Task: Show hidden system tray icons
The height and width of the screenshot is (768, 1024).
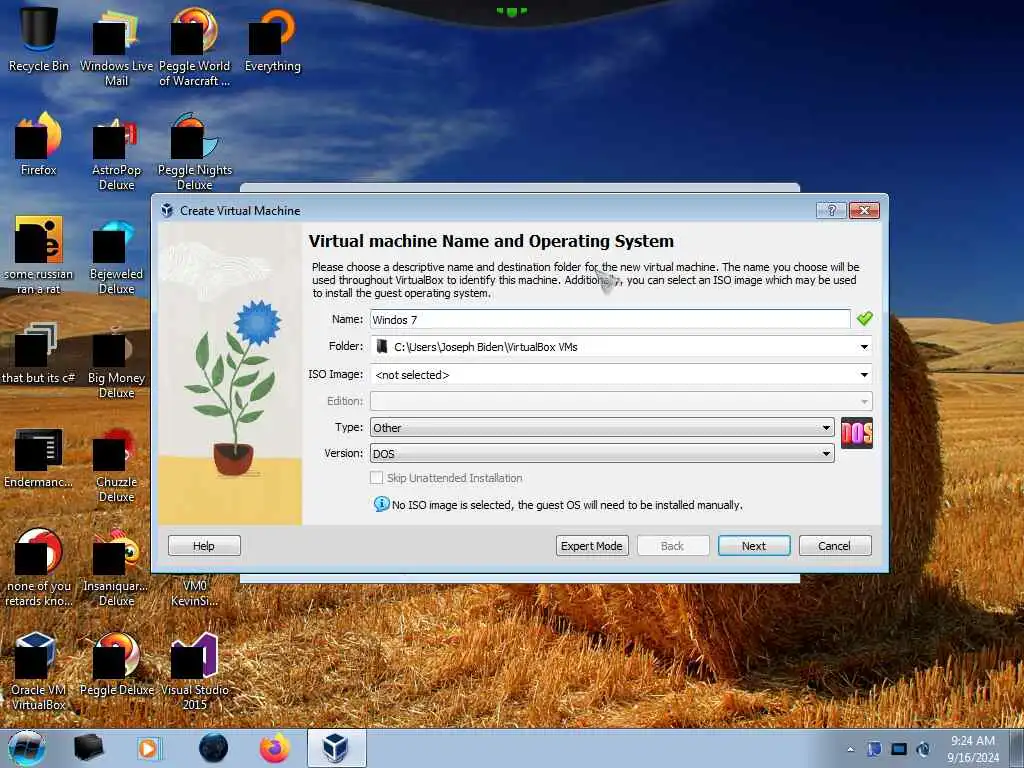Action: tap(850, 749)
